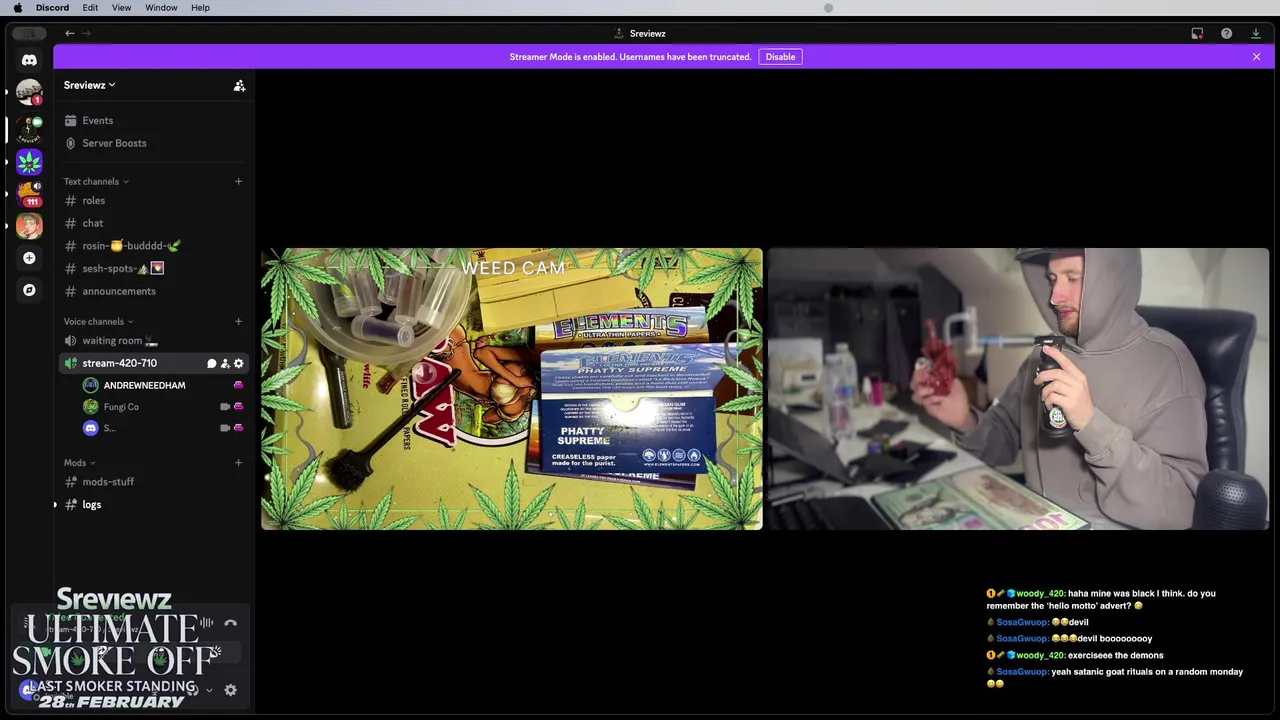Open chat bubble icon on stream-420-710
Viewport: 1280px width, 720px height.
[212, 363]
